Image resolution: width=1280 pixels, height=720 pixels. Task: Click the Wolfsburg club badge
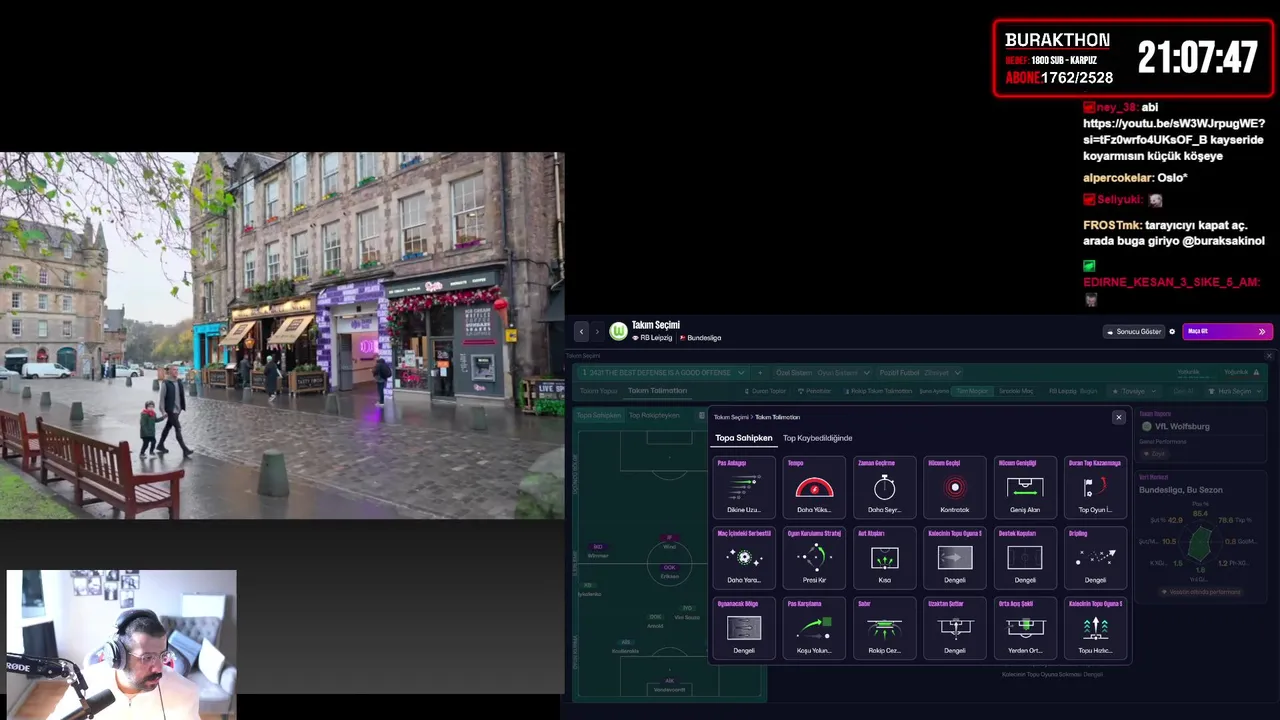click(619, 331)
